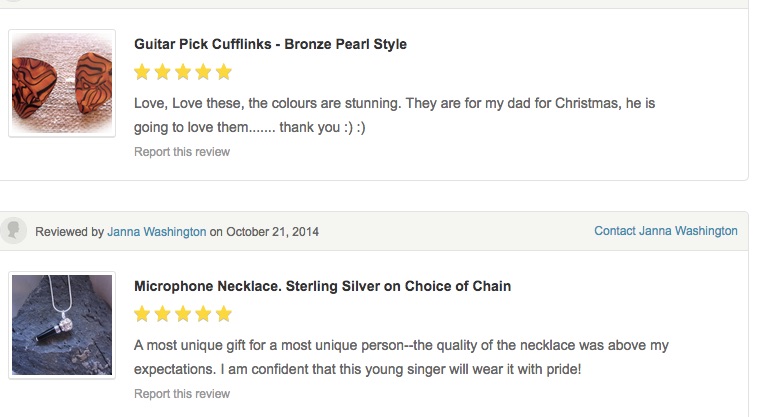Click the October 21, 2014 review date
The image size is (779, 417).
[272, 232]
